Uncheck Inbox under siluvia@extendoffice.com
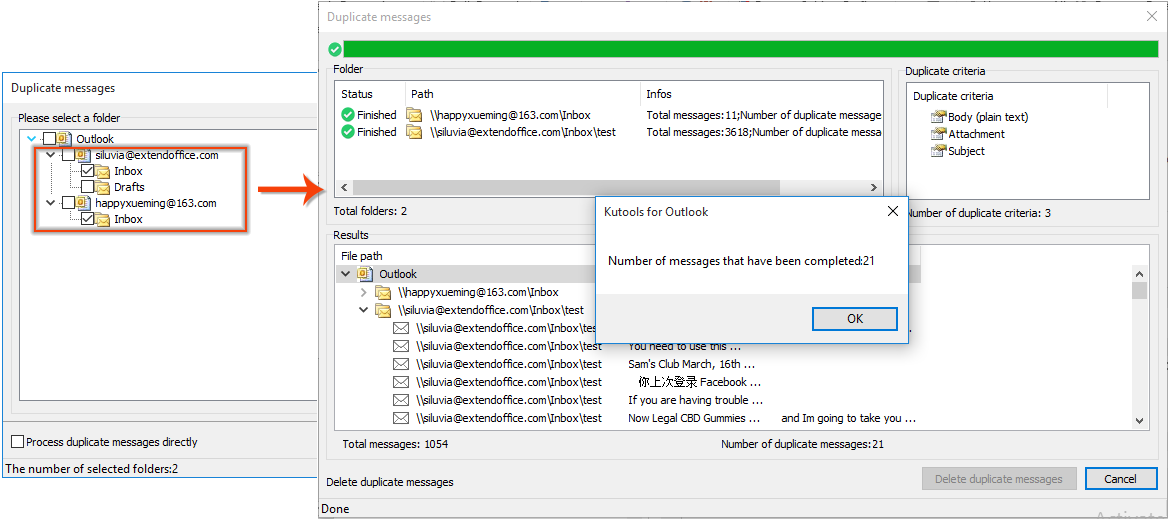1169x520 pixels. (87, 171)
